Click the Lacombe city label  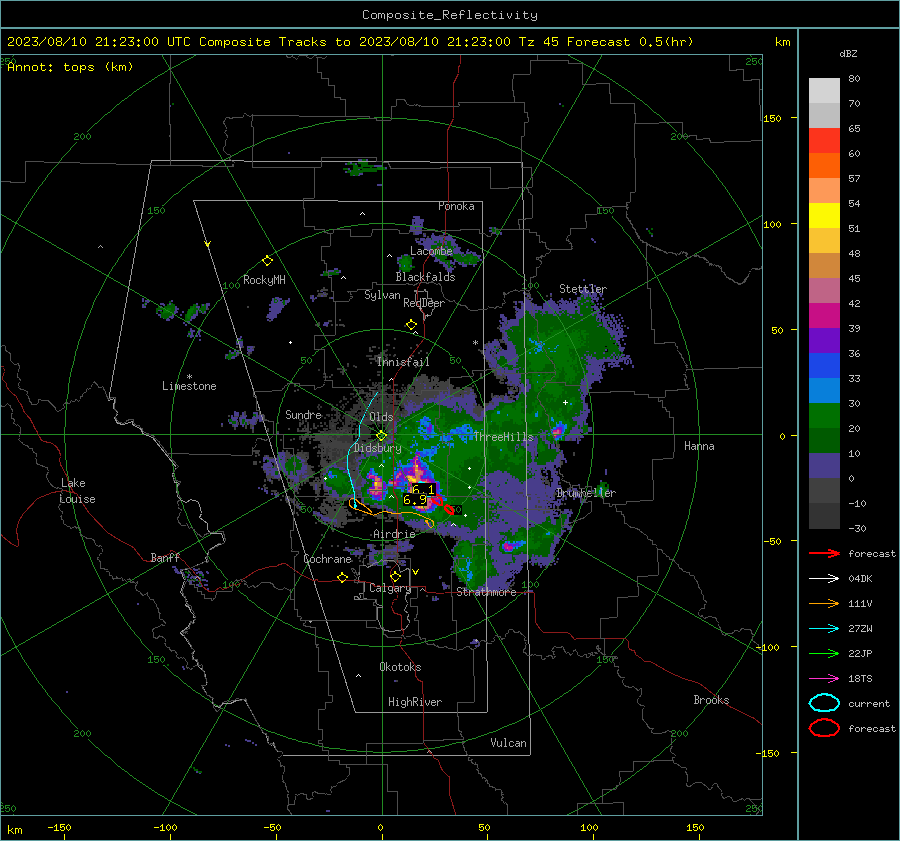(x=431, y=251)
